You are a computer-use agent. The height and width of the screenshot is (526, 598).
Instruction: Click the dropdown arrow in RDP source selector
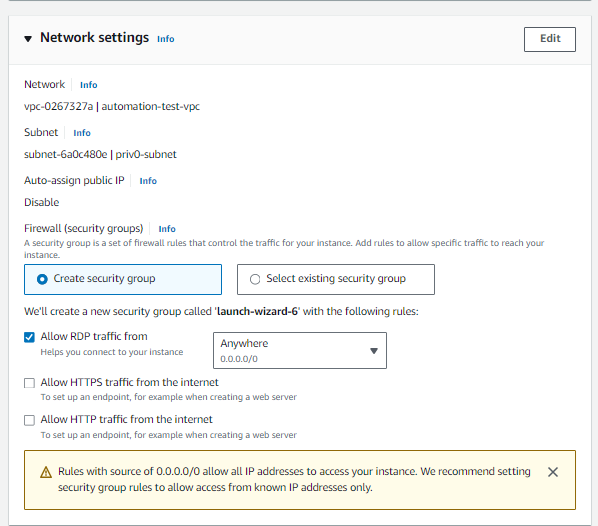tap(374, 351)
